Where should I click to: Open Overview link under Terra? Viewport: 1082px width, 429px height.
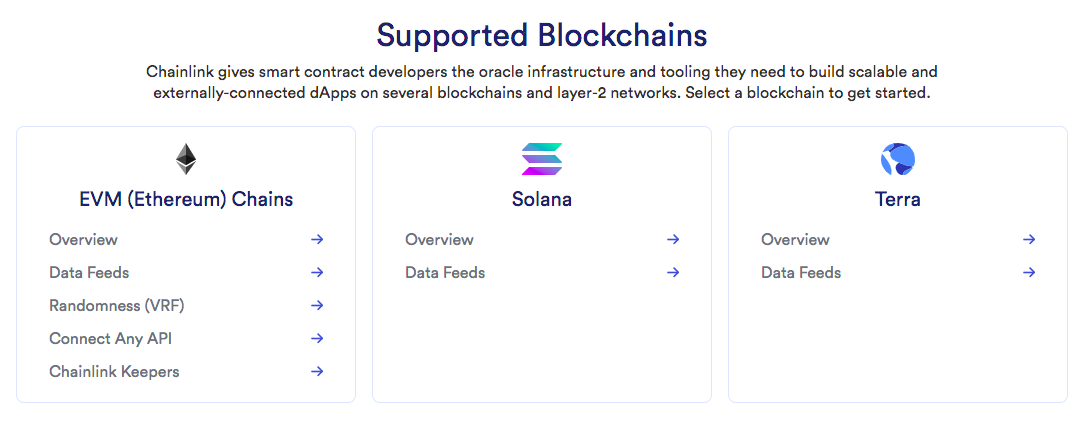[x=796, y=239]
